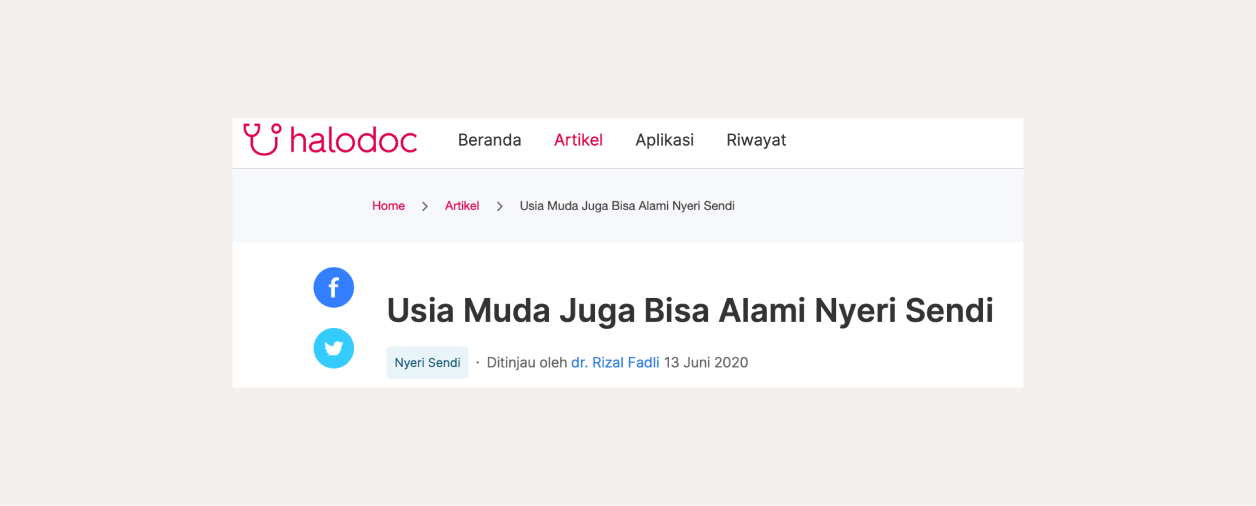The image size is (1256, 506).
Task: Click the date 13 Juni 2020
Action: pyautogui.click(x=706, y=362)
